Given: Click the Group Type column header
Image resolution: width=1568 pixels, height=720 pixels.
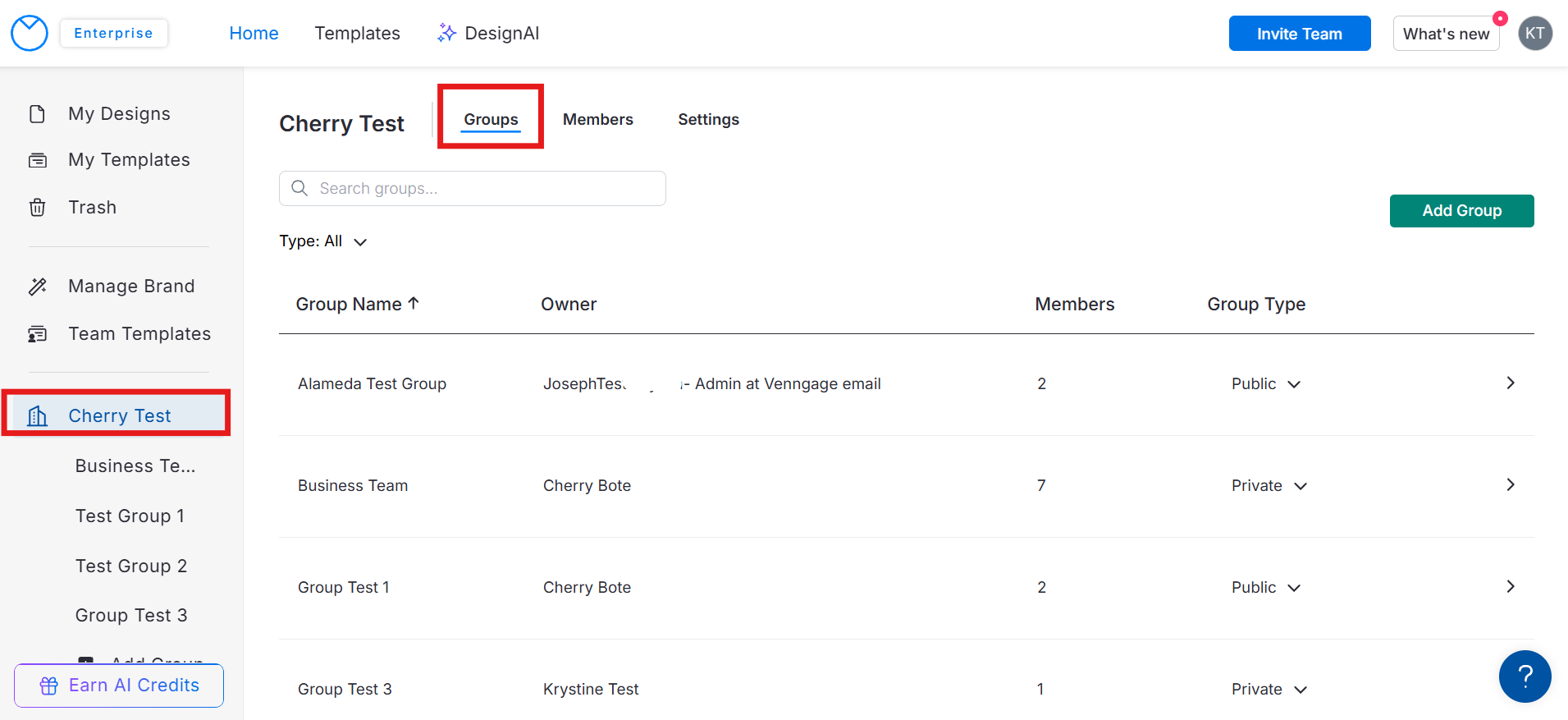Looking at the screenshot, I should (x=1255, y=304).
